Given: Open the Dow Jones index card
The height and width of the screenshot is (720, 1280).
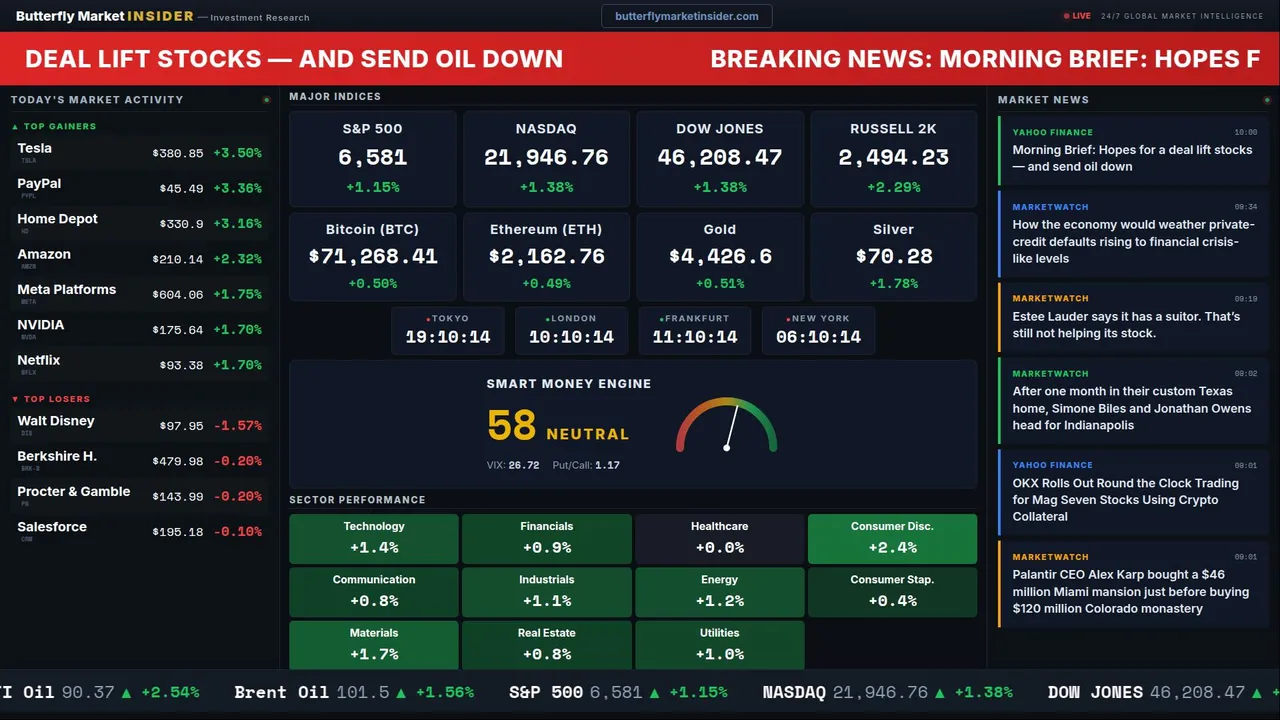Looking at the screenshot, I should (720, 158).
